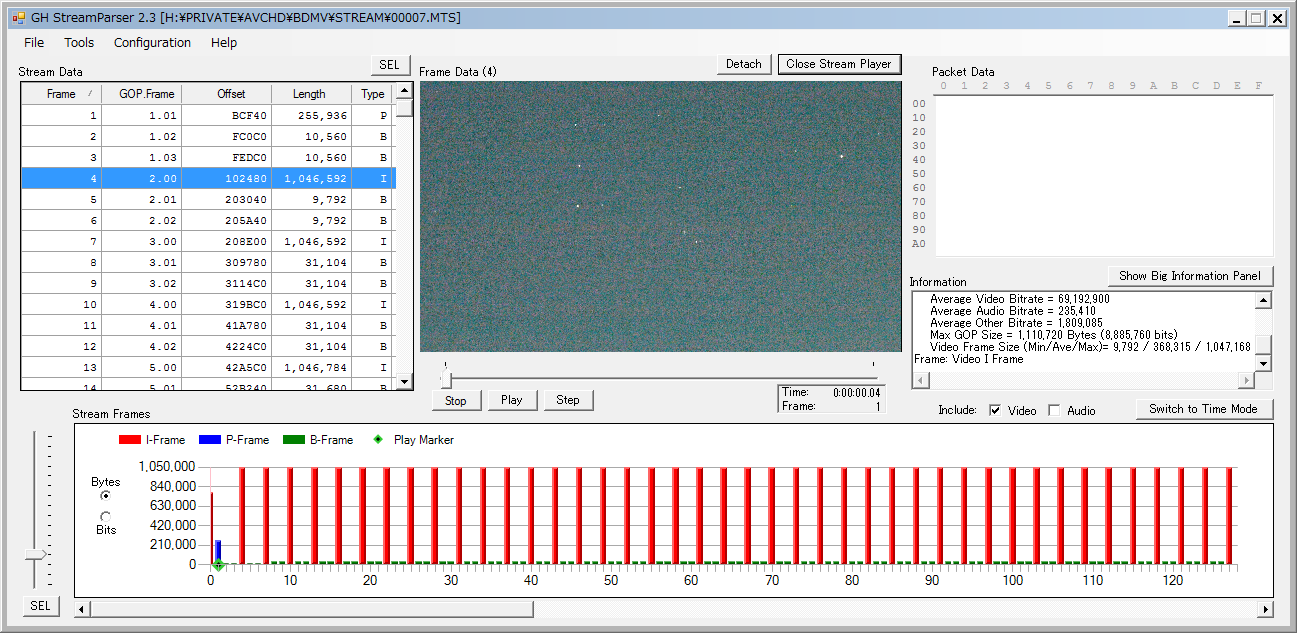Image resolution: width=1297 pixels, height=633 pixels.
Task: Click the red I-Frame legend swatch
Action: pos(130,440)
